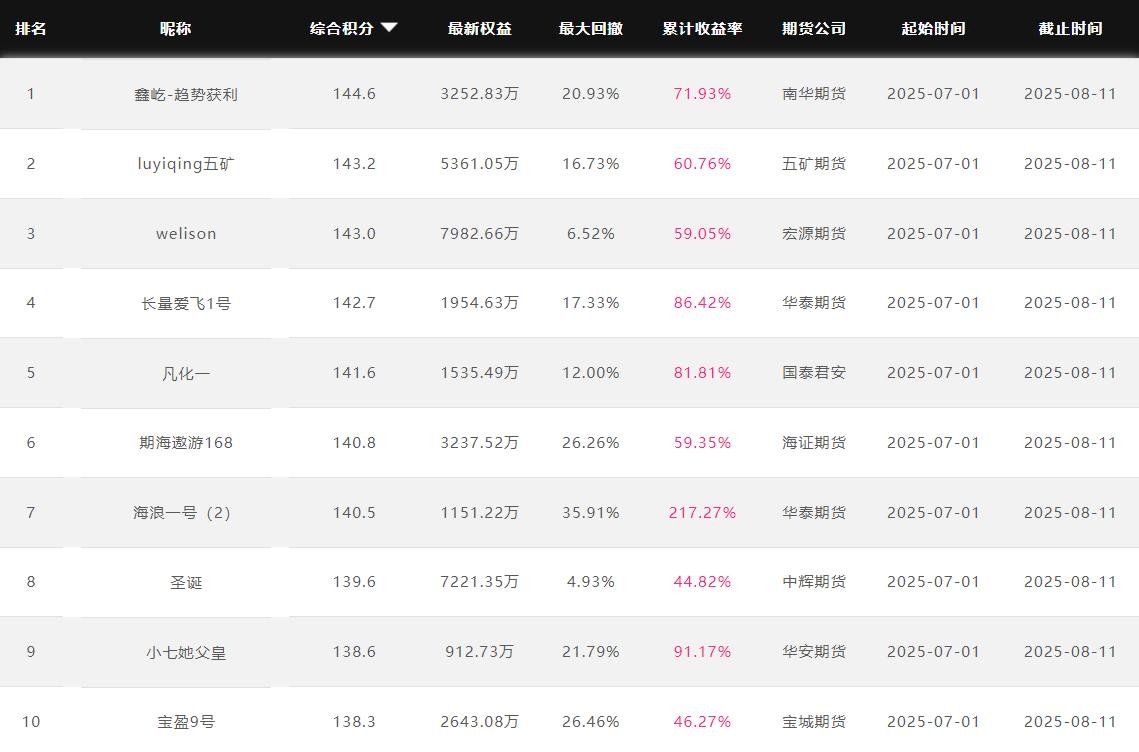The image size is (1139, 752).
Task: Select company 华安期货
Action: [x=814, y=652]
